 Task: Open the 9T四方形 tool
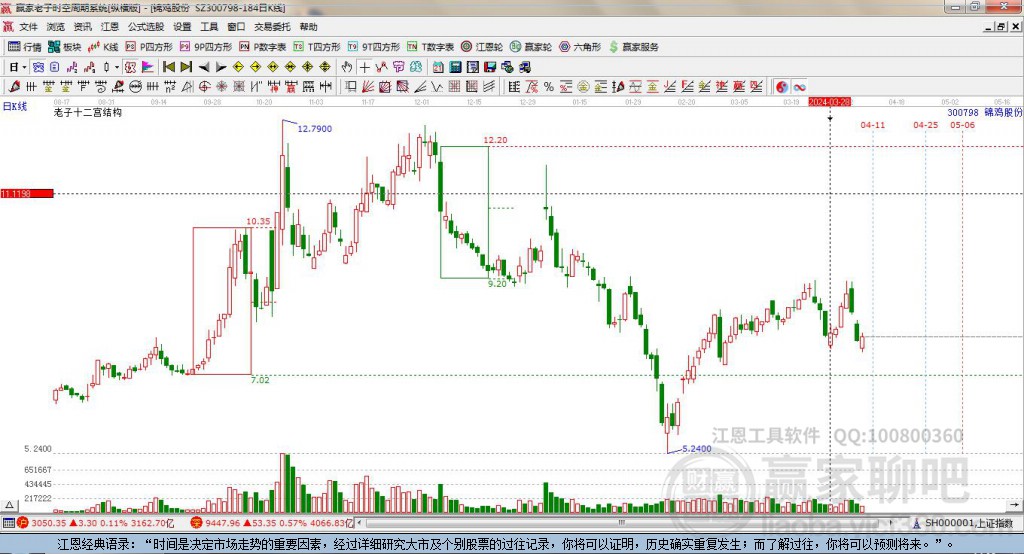tap(374, 46)
